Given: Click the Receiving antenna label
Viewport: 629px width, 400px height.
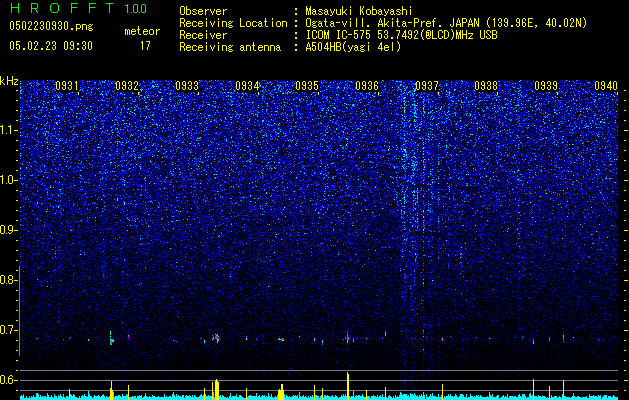Looking at the screenshot, I should pos(230,47).
